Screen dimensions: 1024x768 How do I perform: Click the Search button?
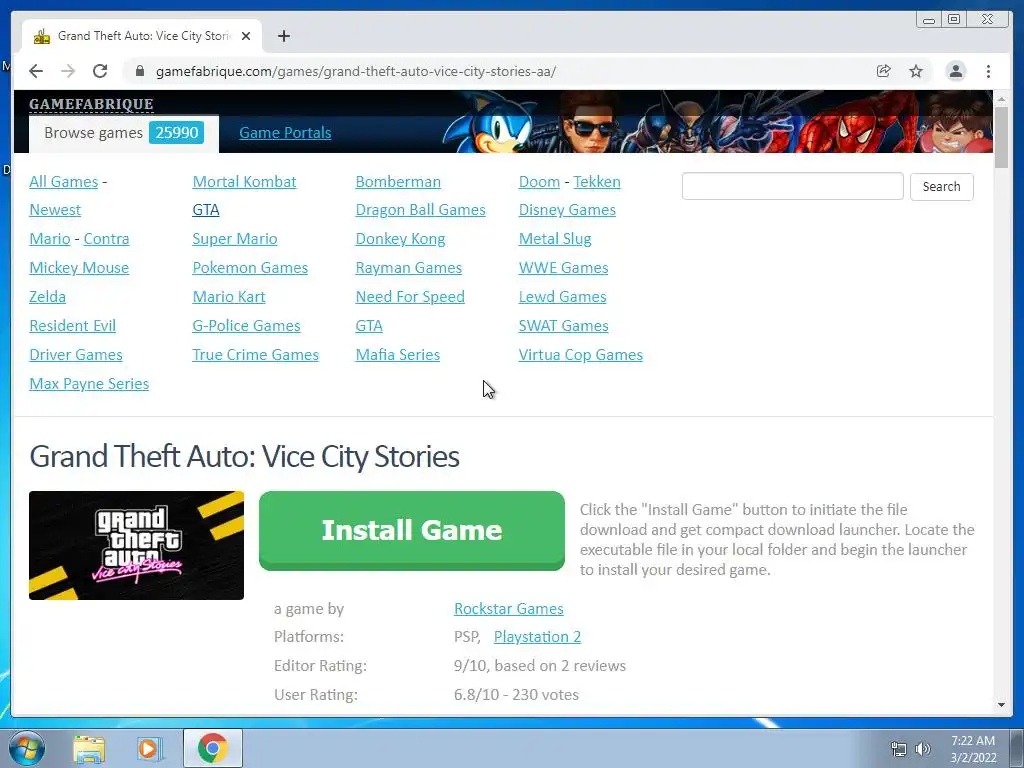[x=941, y=187]
